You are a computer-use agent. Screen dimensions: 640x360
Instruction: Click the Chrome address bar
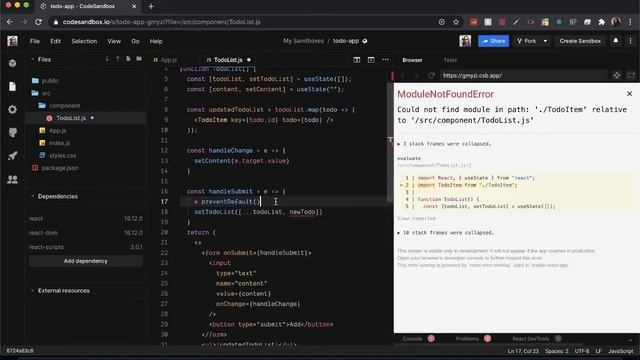[245, 22]
